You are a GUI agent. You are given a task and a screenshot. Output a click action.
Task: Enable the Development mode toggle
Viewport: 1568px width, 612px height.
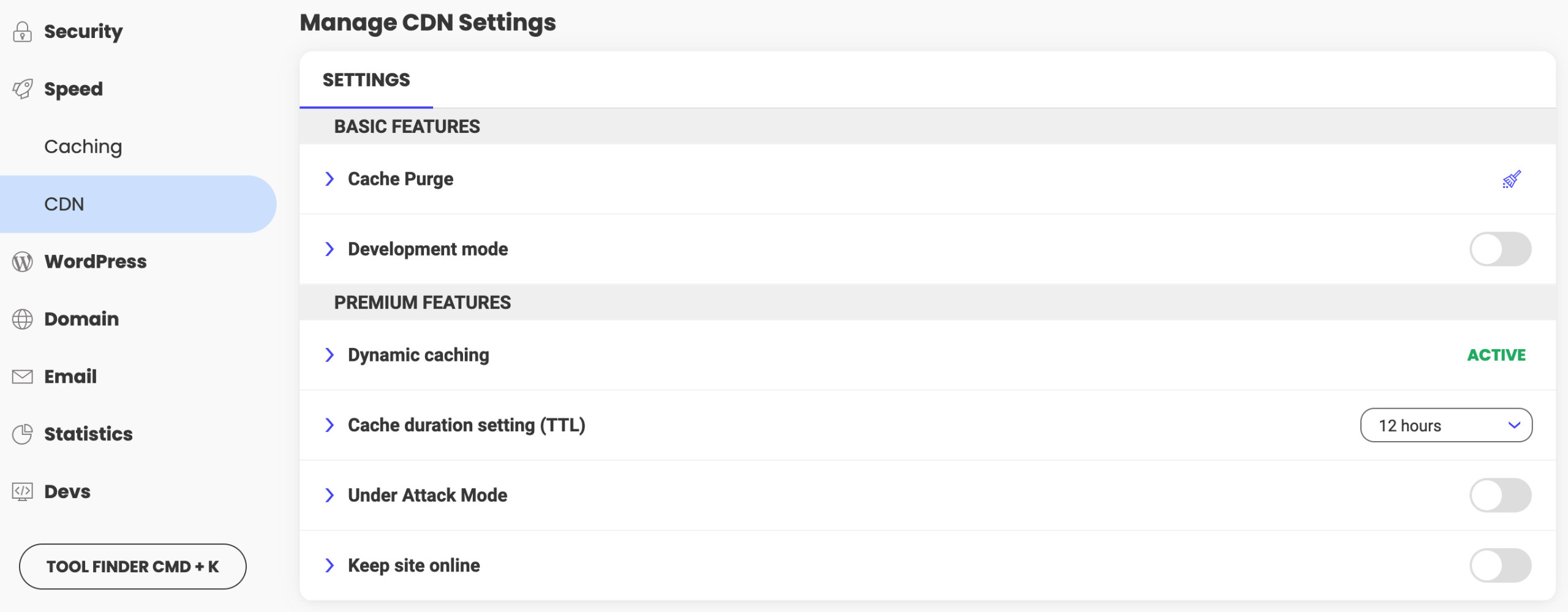tap(1500, 249)
